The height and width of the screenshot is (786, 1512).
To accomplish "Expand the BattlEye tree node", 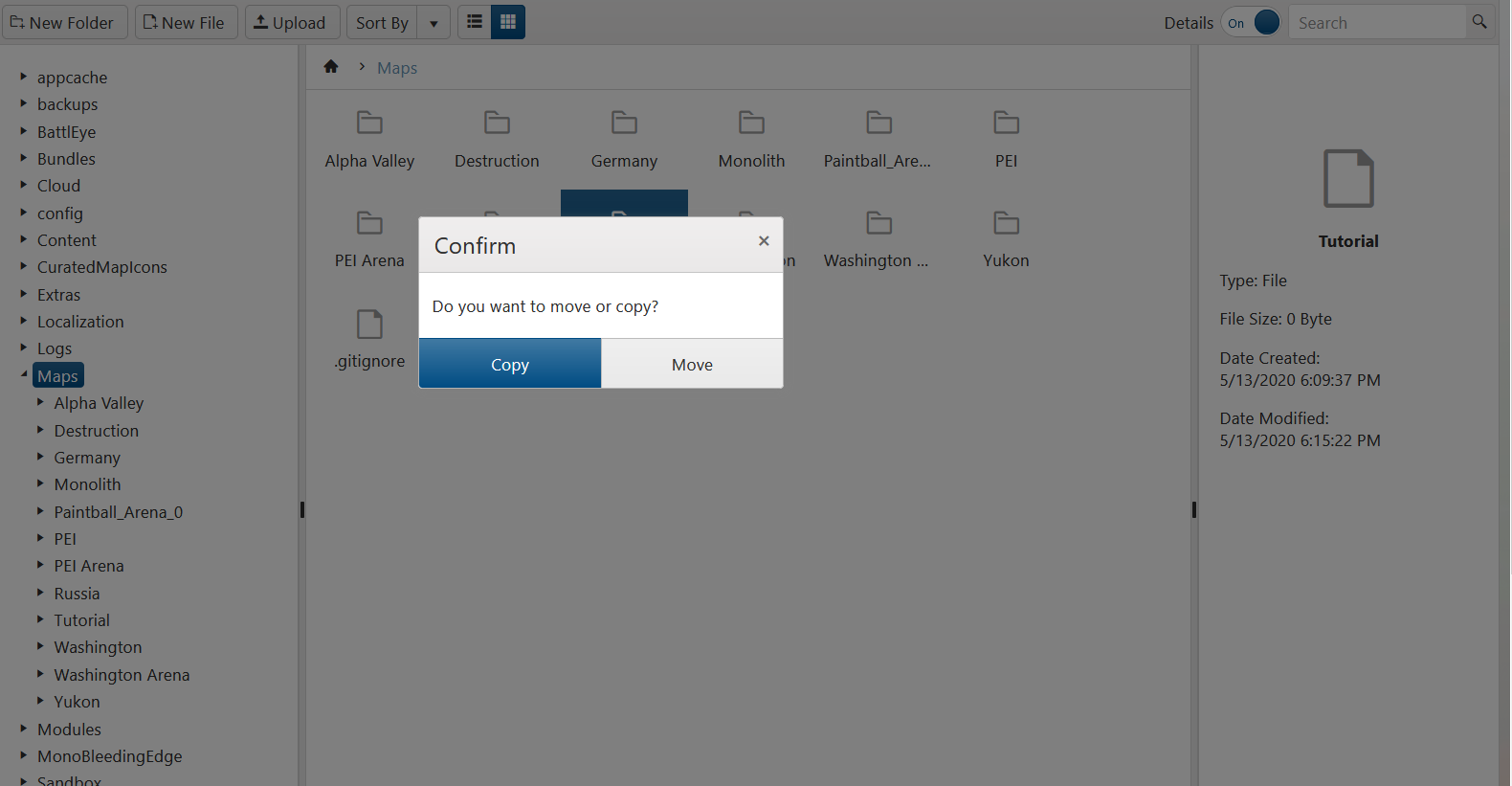I will 24,130.
